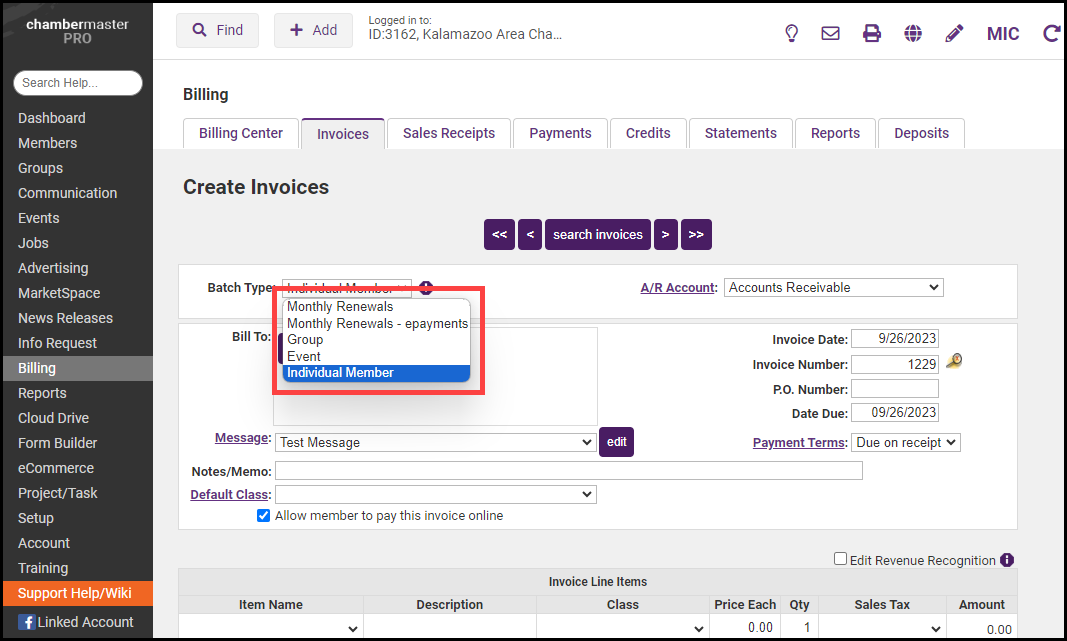Open the Test Message dropdown
This screenshot has width=1067, height=641.
click(435, 442)
